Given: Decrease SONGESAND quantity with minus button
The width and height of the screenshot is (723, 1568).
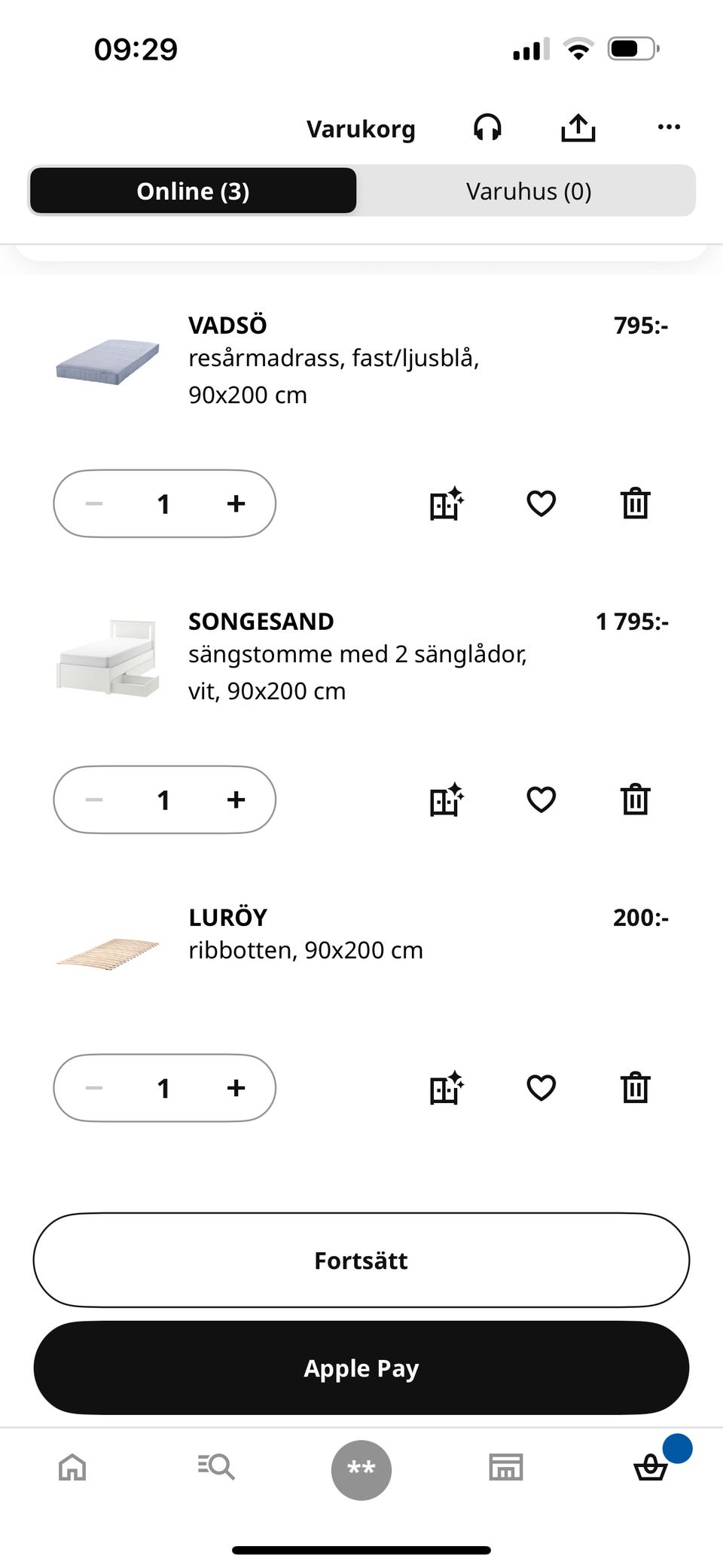Looking at the screenshot, I should pyautogui.click(x=94, y=799).
